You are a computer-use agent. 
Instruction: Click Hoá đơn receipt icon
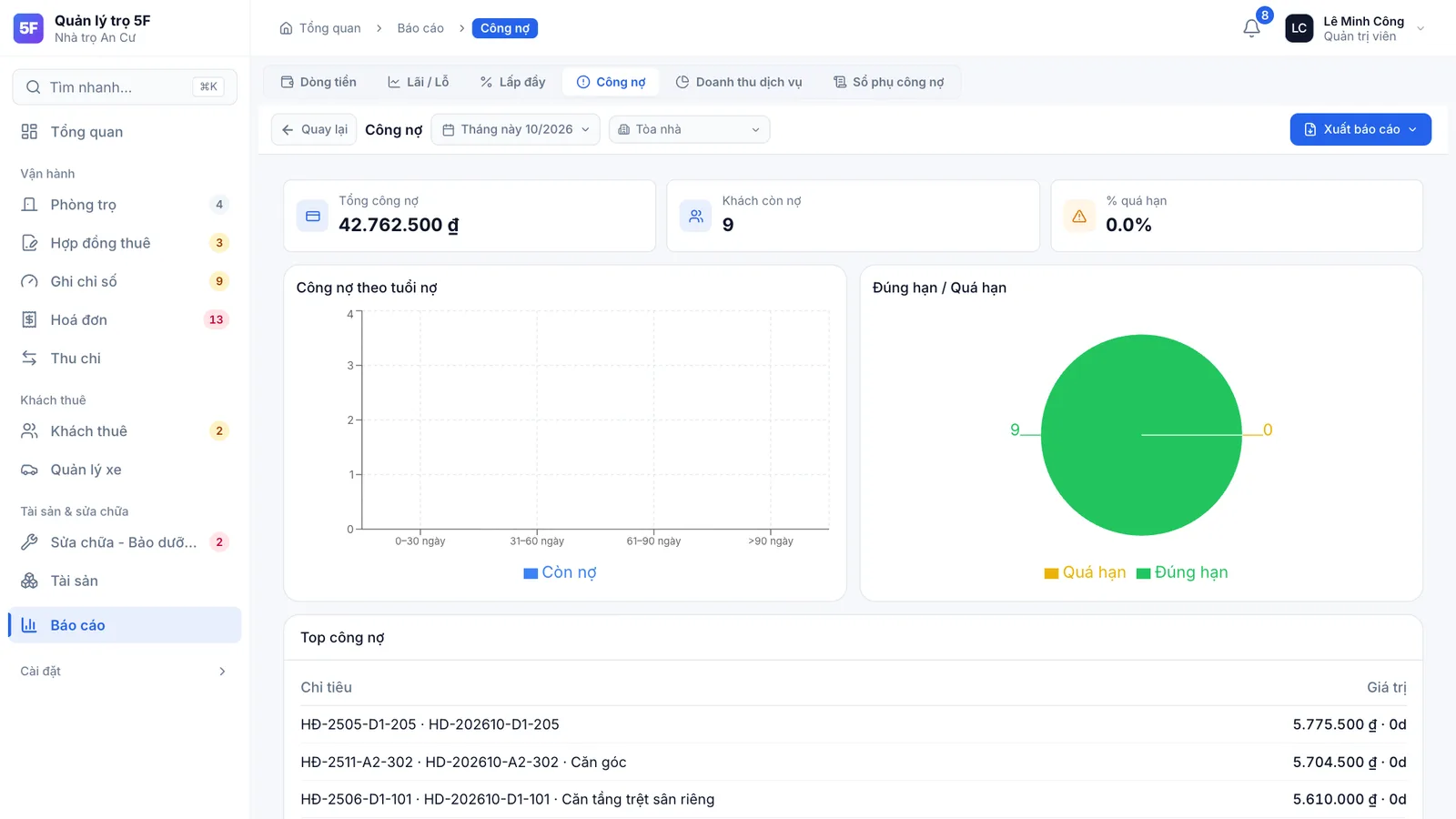(x=29, y=319)
